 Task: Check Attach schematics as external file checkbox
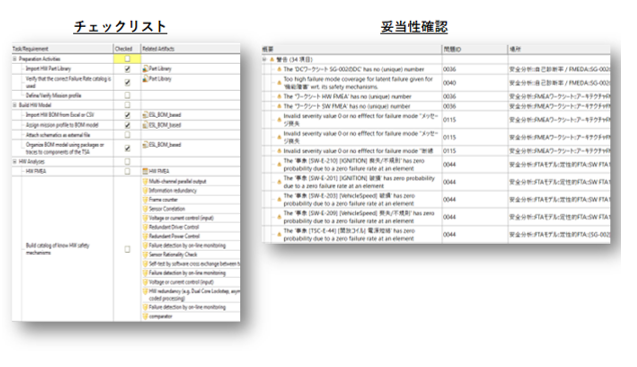click(127, 135)
